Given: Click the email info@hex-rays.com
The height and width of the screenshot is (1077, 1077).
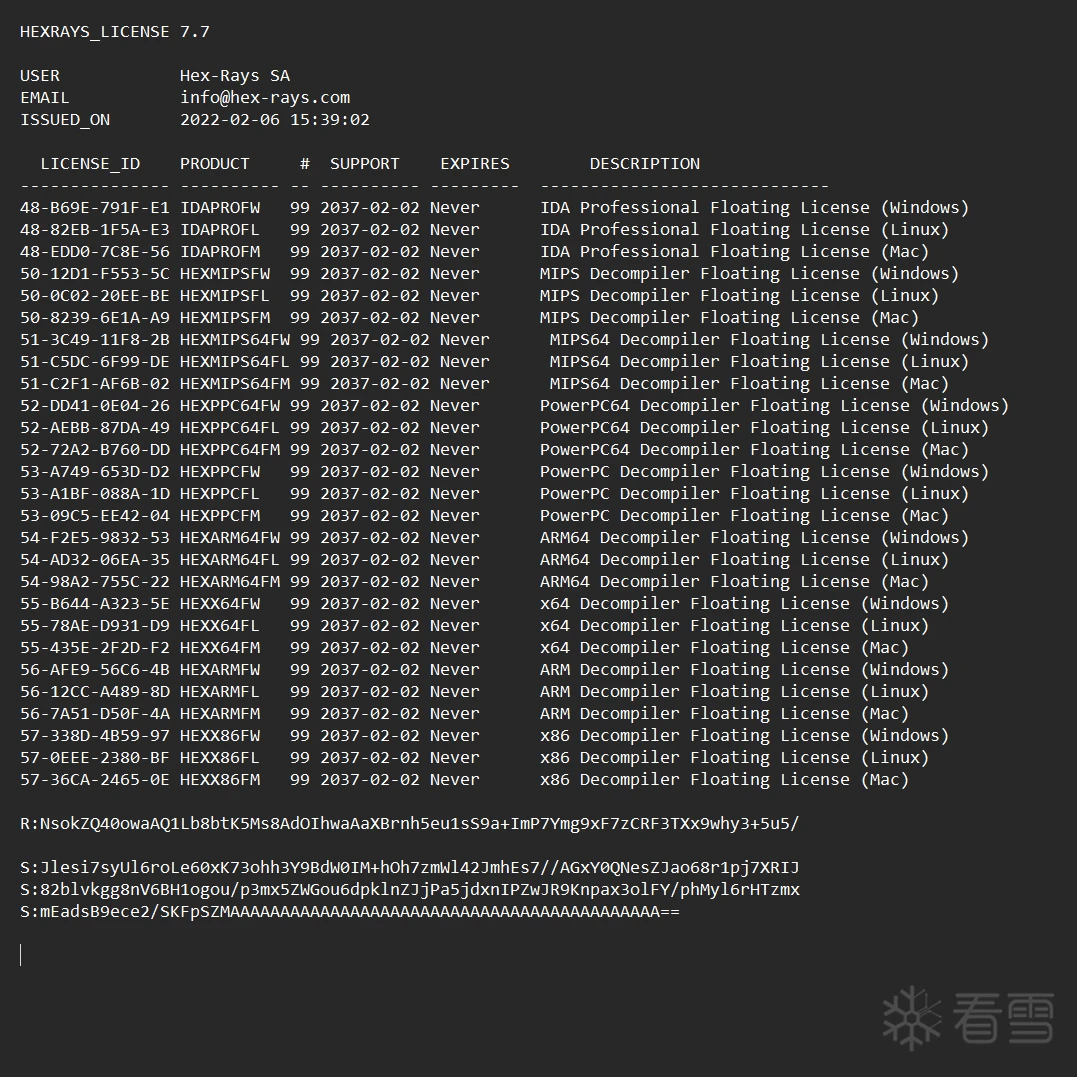Looking at the screenshot, I should (x=265, y=98).
